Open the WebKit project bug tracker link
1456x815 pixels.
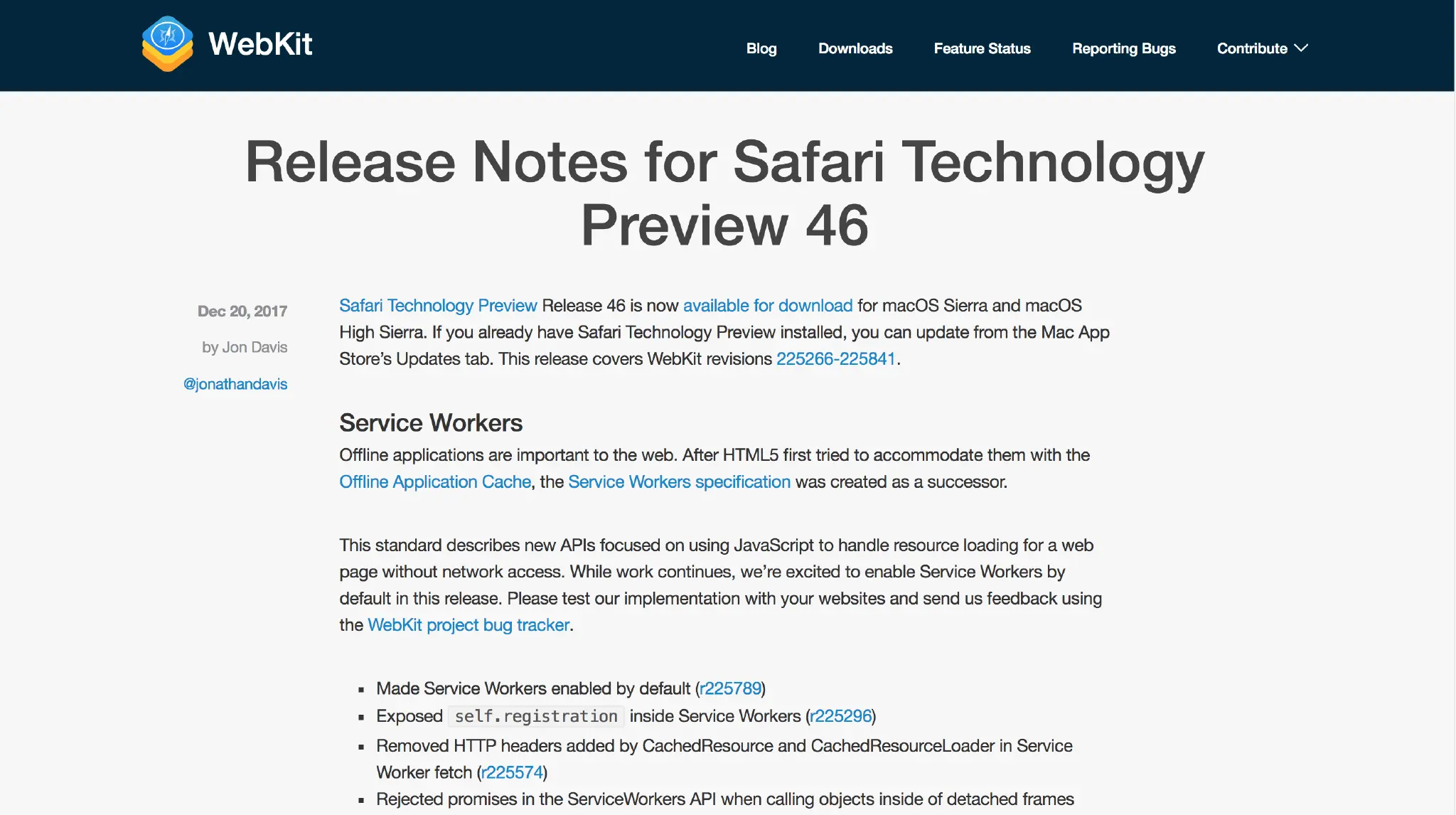click(469, 625)
